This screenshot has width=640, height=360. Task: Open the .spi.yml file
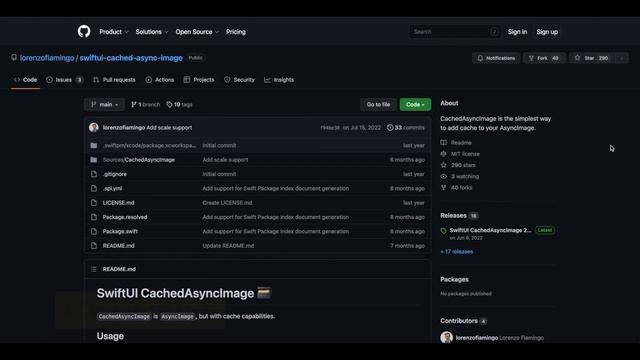[x=112, y=188]
